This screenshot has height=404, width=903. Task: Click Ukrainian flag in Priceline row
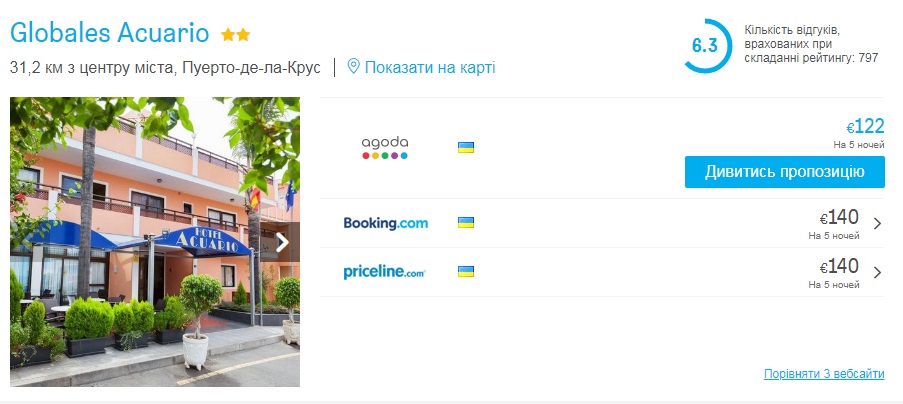[465, 271]
